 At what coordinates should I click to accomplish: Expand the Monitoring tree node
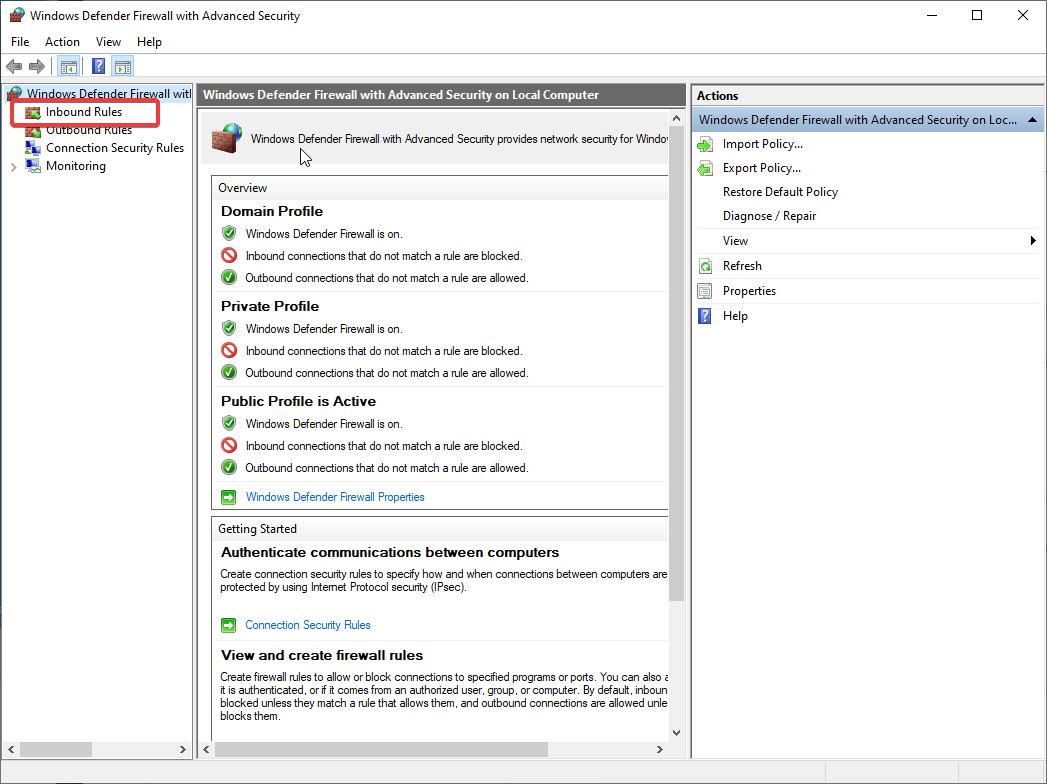click(13, 167)
